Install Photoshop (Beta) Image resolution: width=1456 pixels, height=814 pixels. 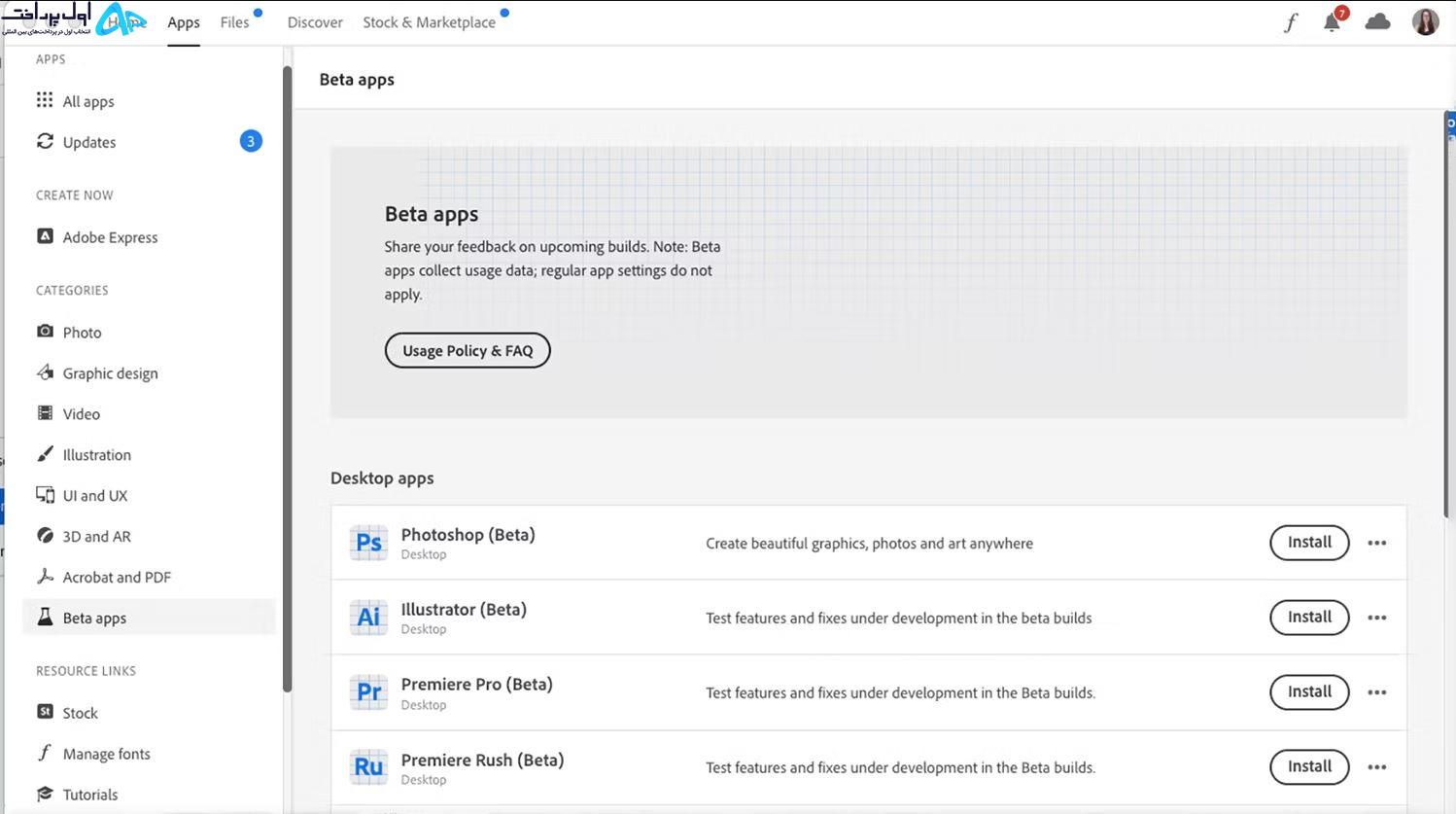(1309, 543)
